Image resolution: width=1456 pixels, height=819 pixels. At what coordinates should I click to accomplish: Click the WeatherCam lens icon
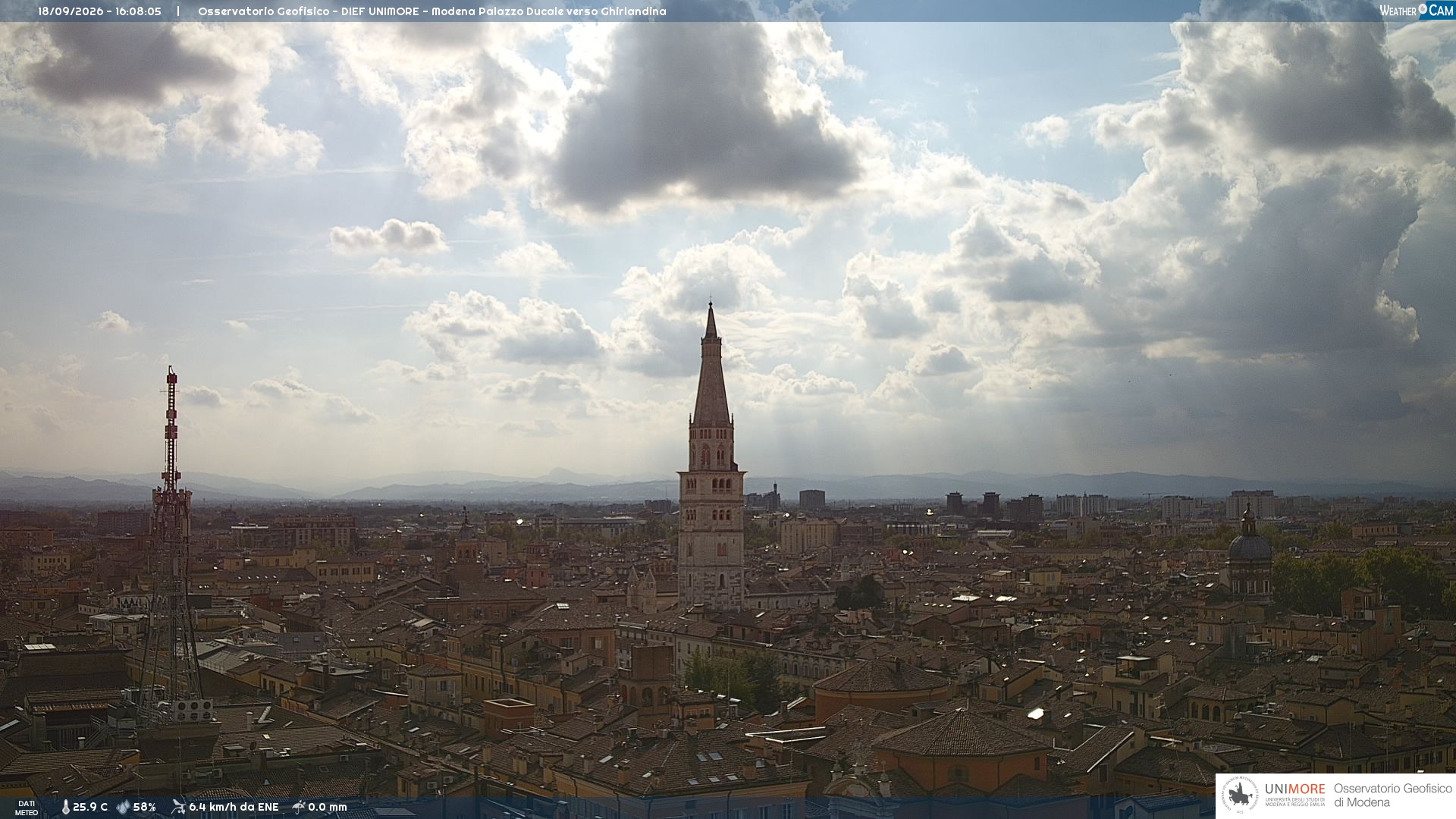pos(1423,9)
